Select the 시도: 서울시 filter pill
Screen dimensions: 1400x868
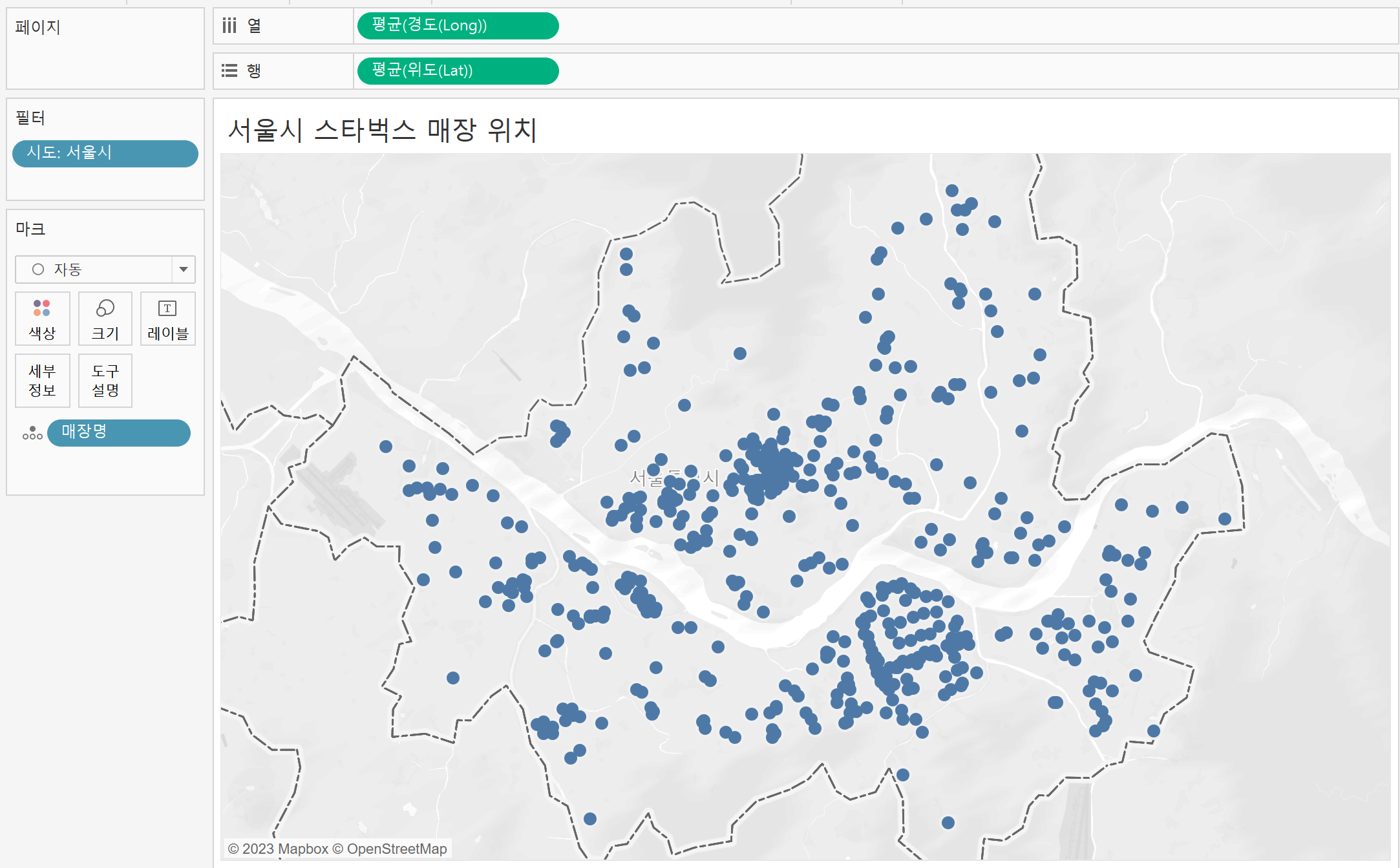[x=105, y=153]
